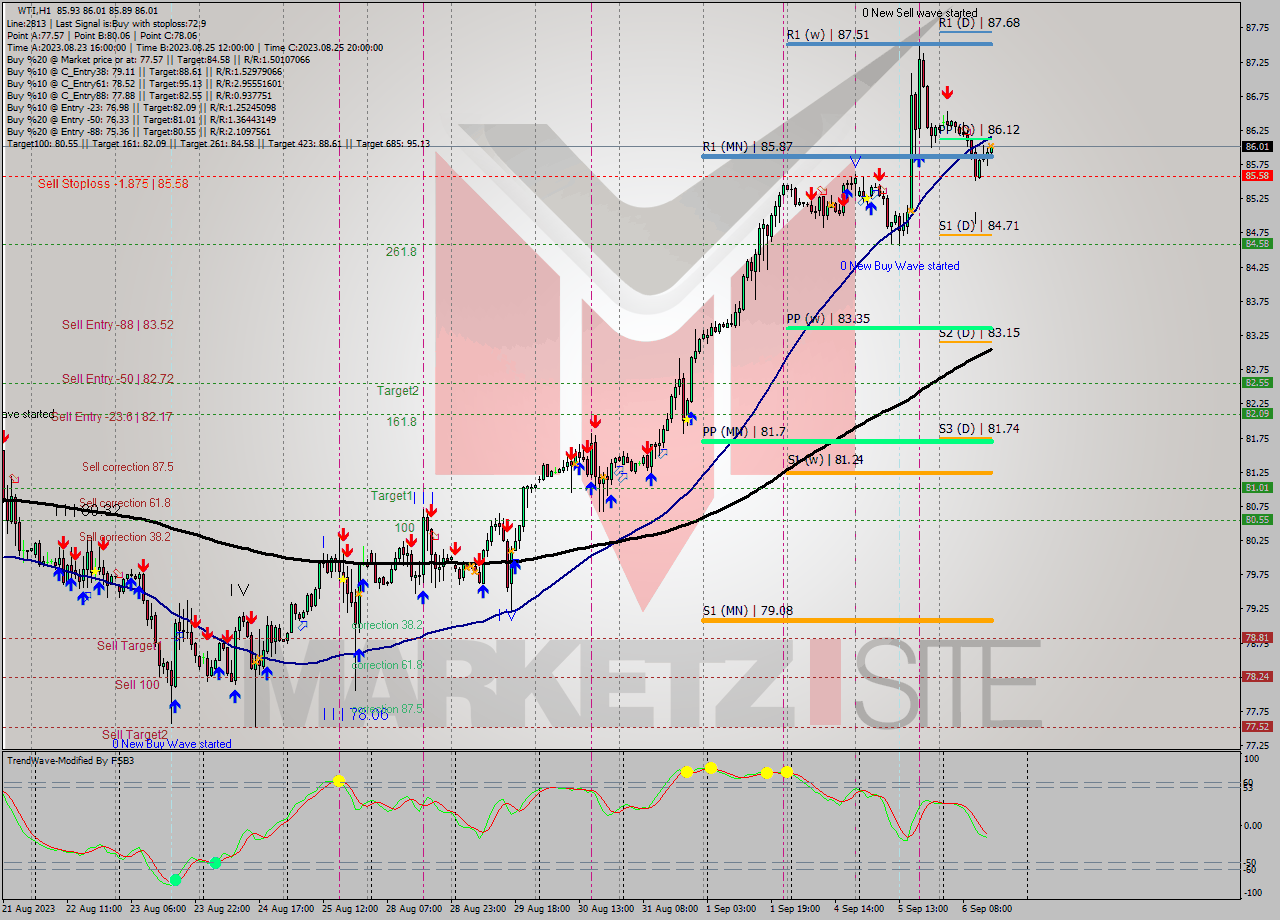Screen dimensions: 1280x920
Task: Click the 'R1 (w) | 87.51' resistance label
Action: (x=826, y=34)
